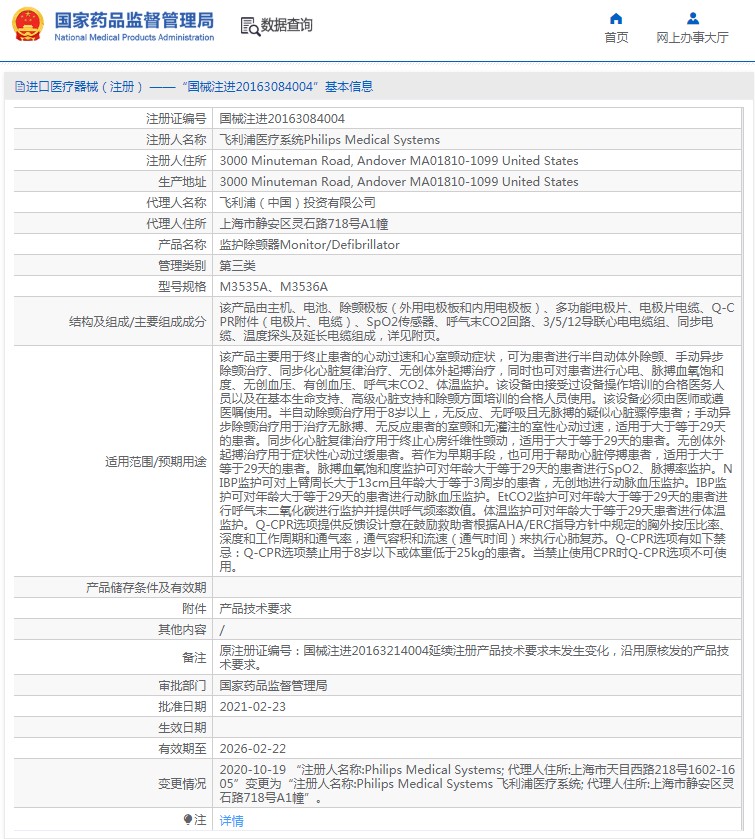
Task: Click the 变更情况 change record text
Action: [477, 783]
